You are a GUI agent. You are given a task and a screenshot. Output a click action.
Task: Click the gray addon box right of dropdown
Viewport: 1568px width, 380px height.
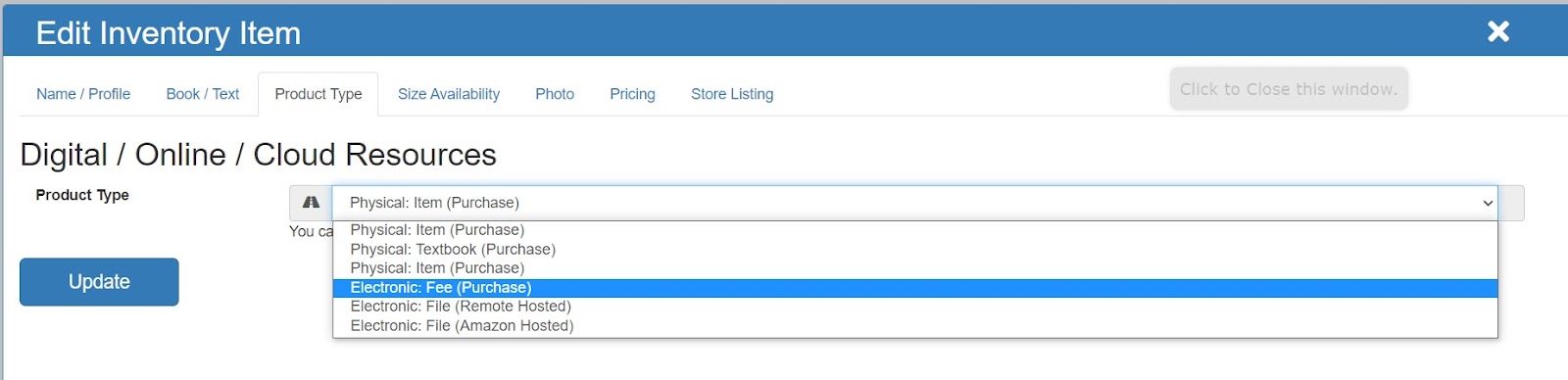click(1511, 203)
